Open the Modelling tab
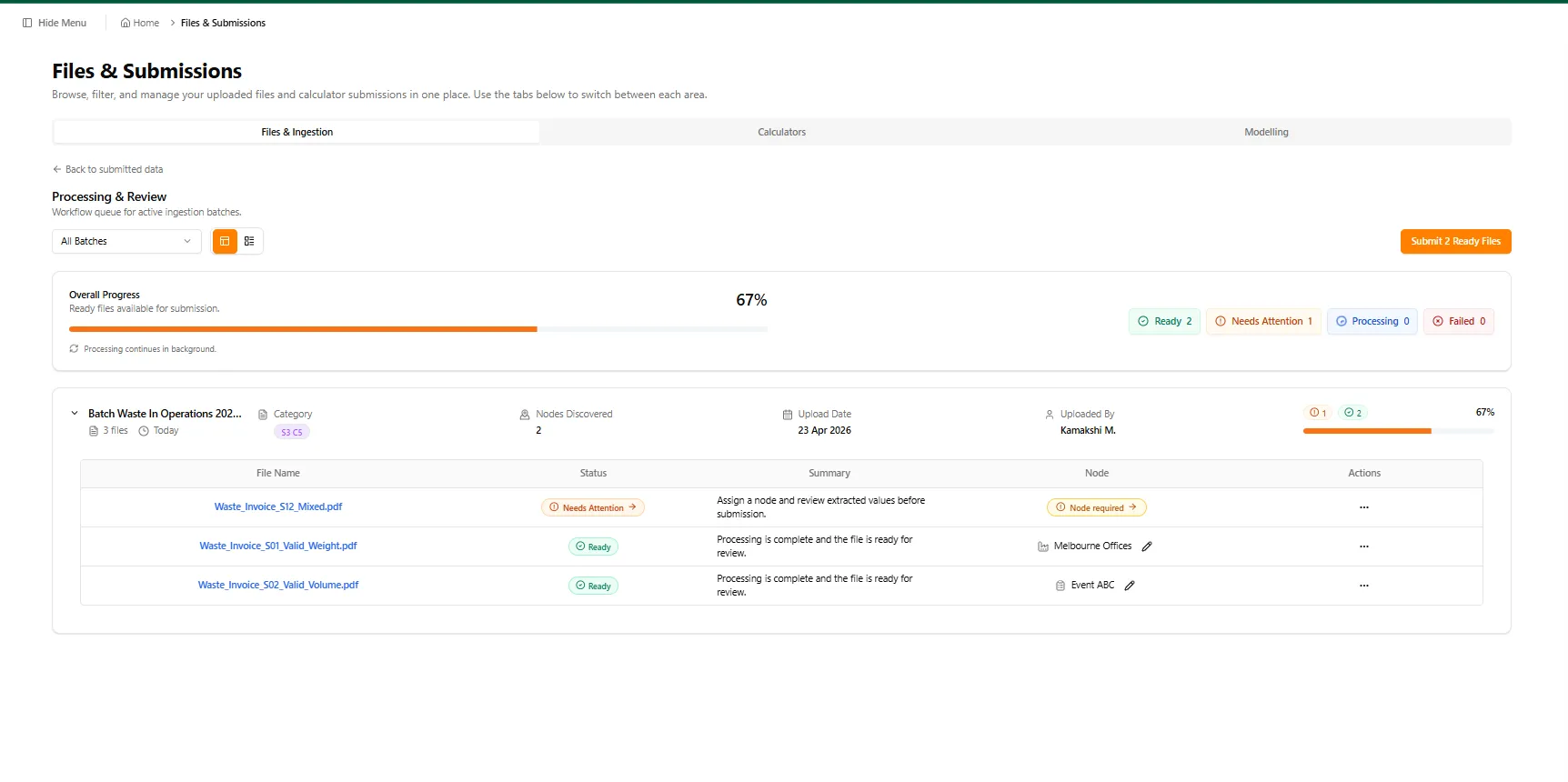 click(x=1266, y=132)
